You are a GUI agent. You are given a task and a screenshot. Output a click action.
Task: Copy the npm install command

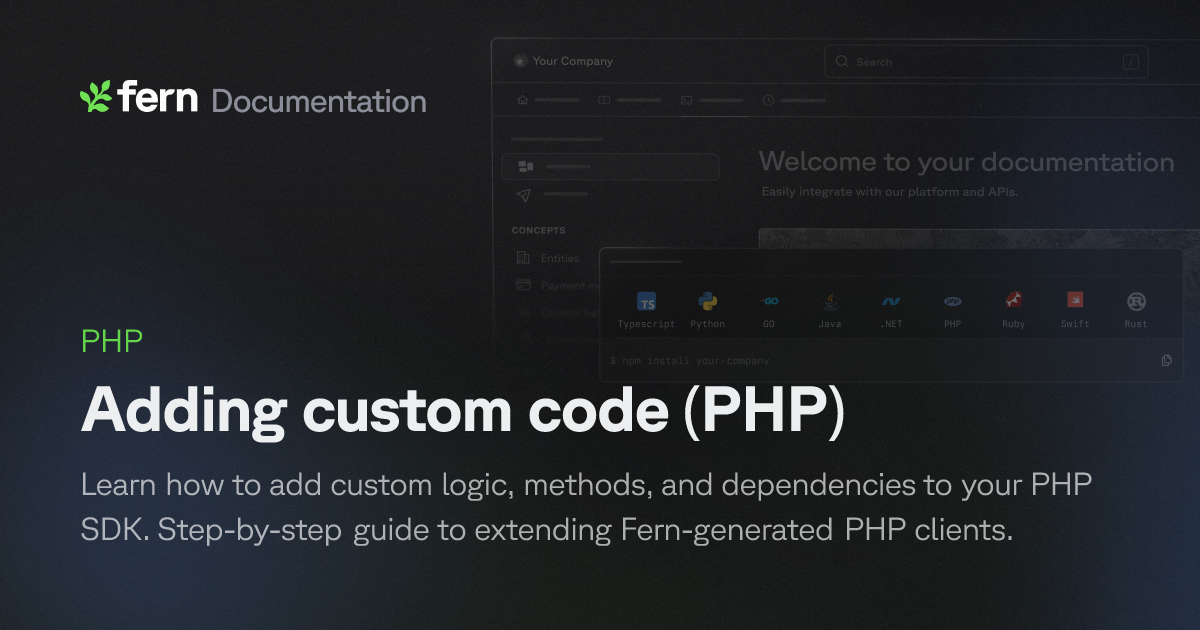point(1166,360)
